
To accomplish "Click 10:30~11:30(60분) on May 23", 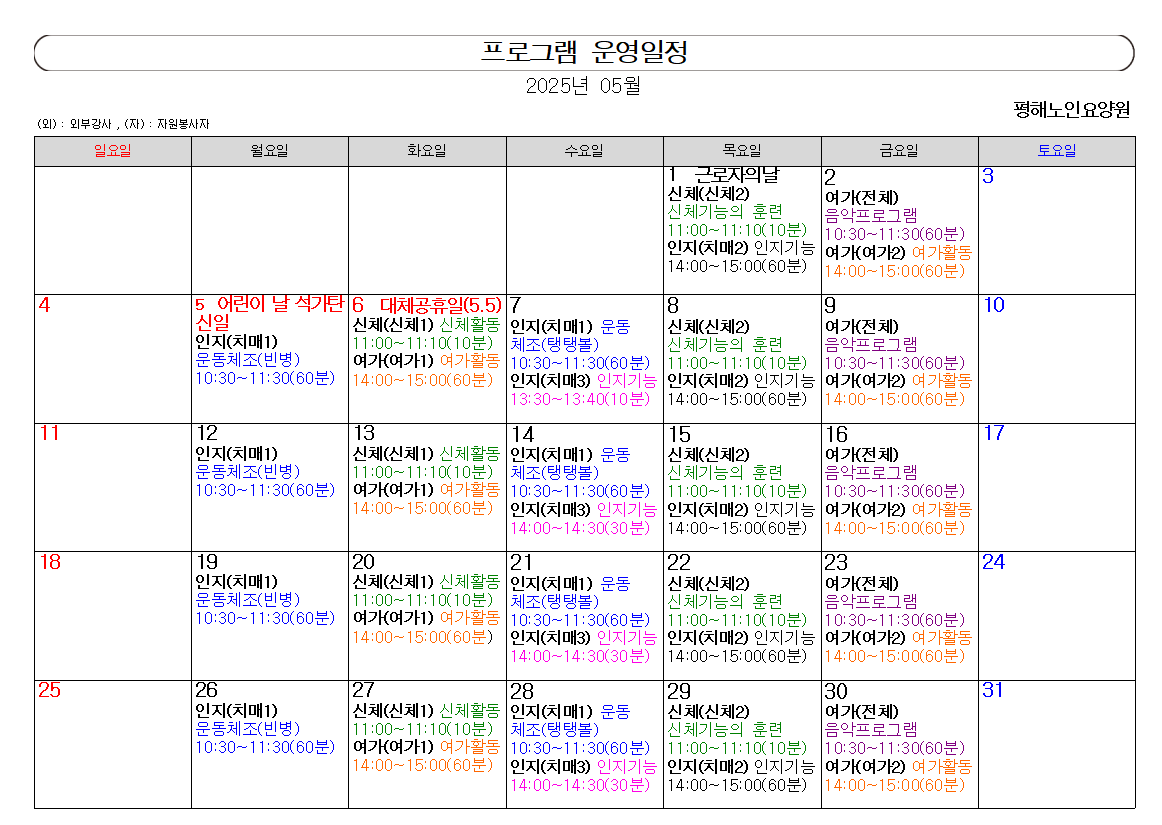I will pyautogui.click(x=894, y=620).
